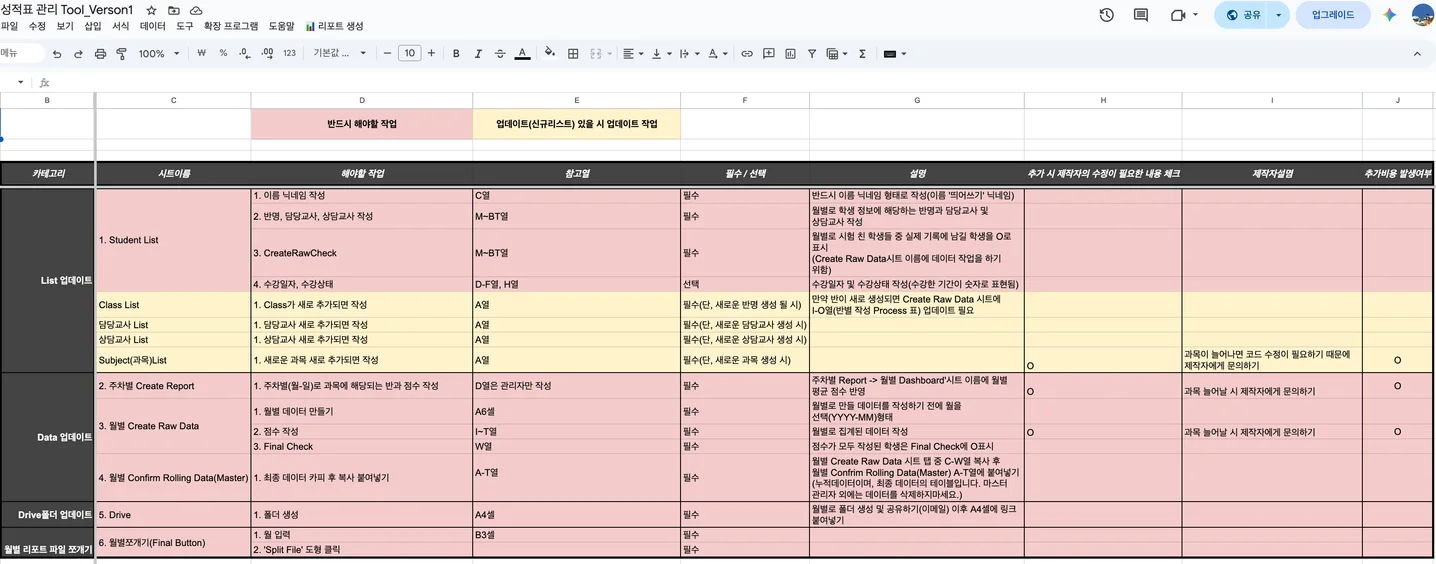The image size is (1436, 564).
Task: Open the 리포트 생성 menu
Action: 334,26
